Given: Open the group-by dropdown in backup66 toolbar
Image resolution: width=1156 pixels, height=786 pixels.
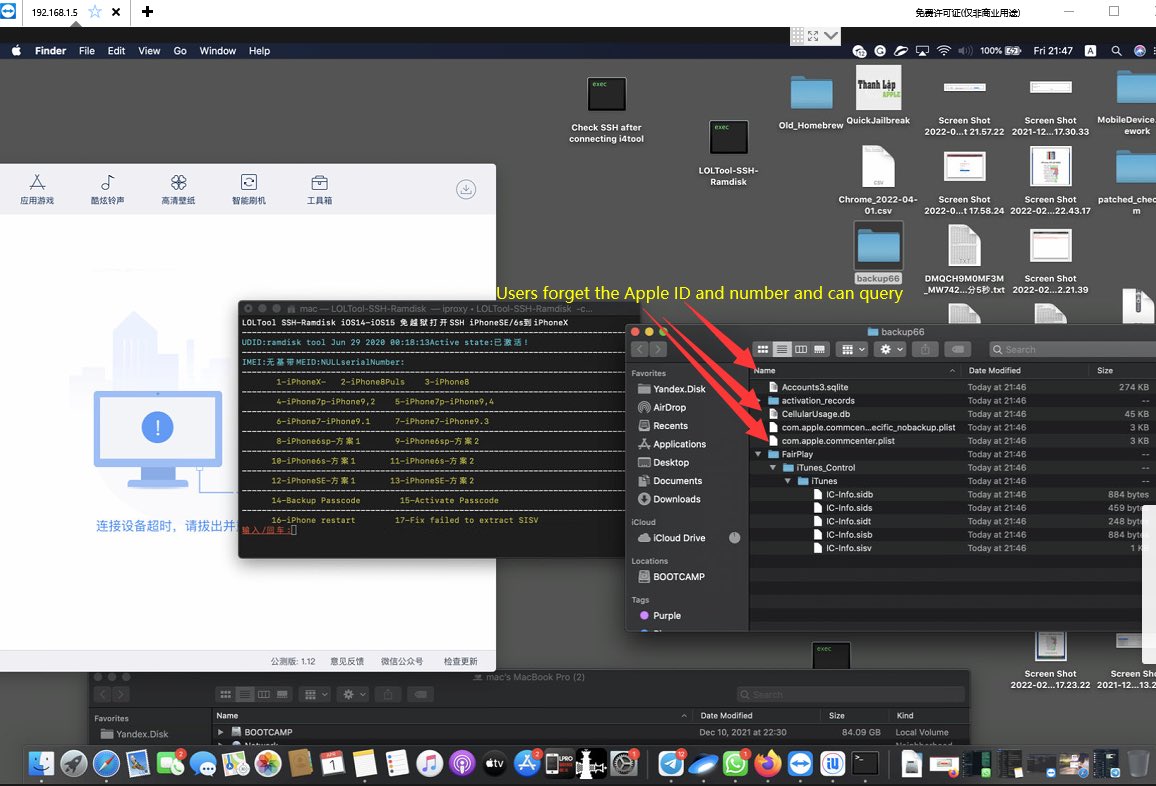Looking at the screenshot, I should click(x=852, y=349).
